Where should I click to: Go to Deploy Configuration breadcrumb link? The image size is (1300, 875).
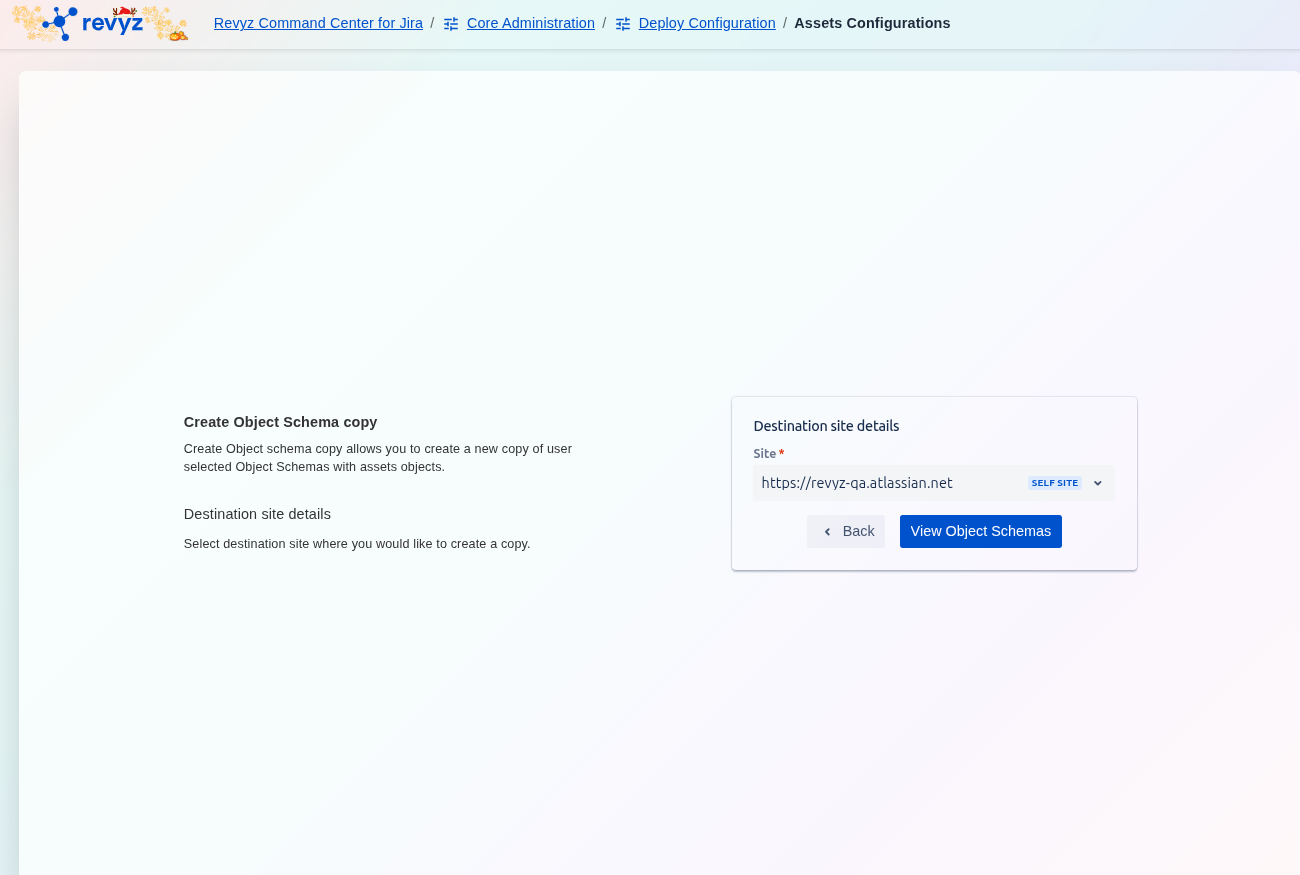pyautogui.click(x=706, y=23)
